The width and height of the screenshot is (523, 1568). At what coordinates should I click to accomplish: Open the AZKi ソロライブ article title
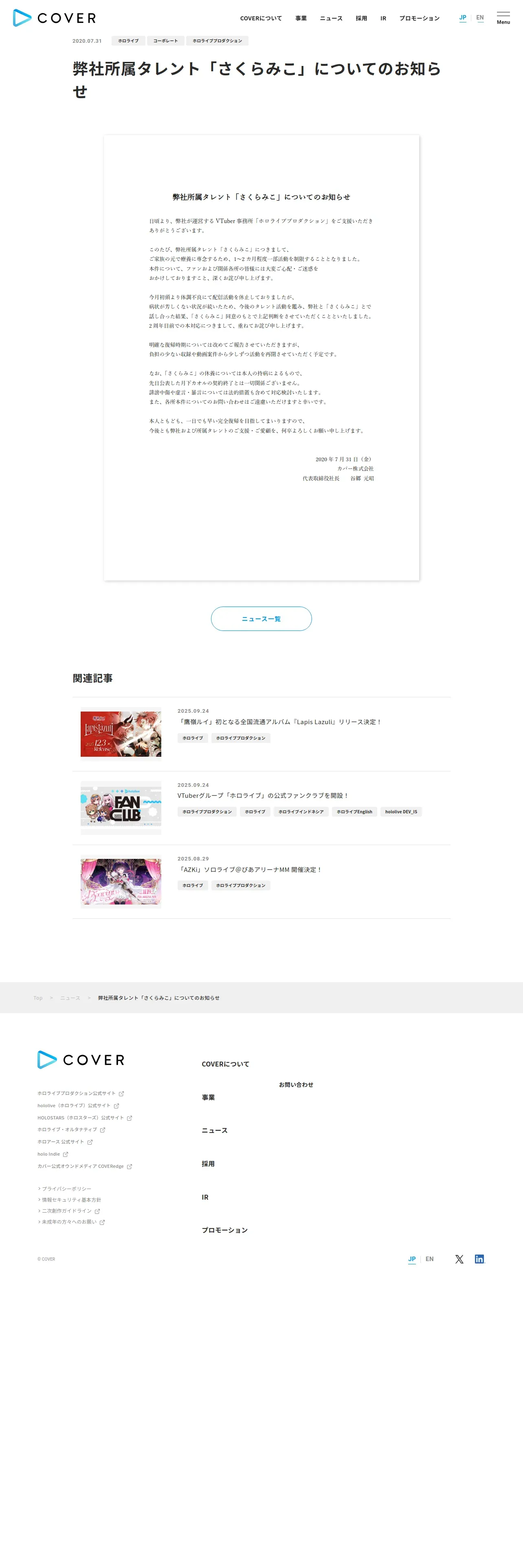coord(250,870)
